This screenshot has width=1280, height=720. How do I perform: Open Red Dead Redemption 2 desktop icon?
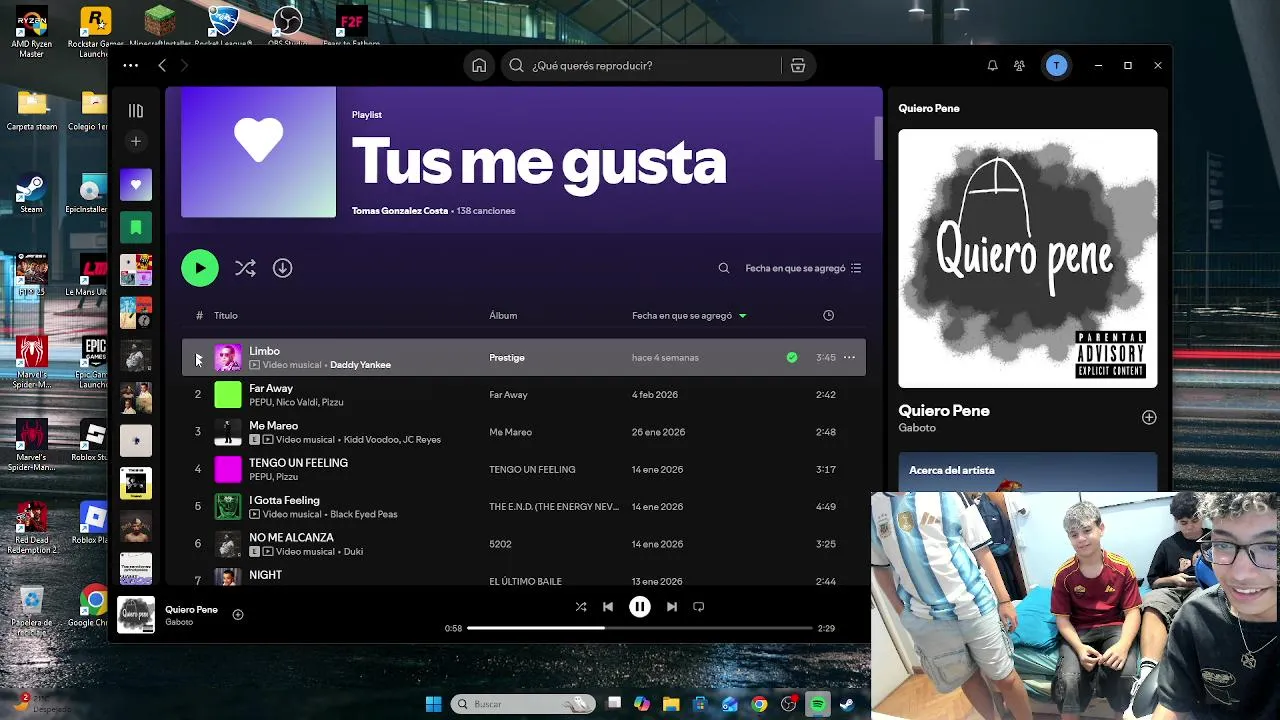click(32, 528)
